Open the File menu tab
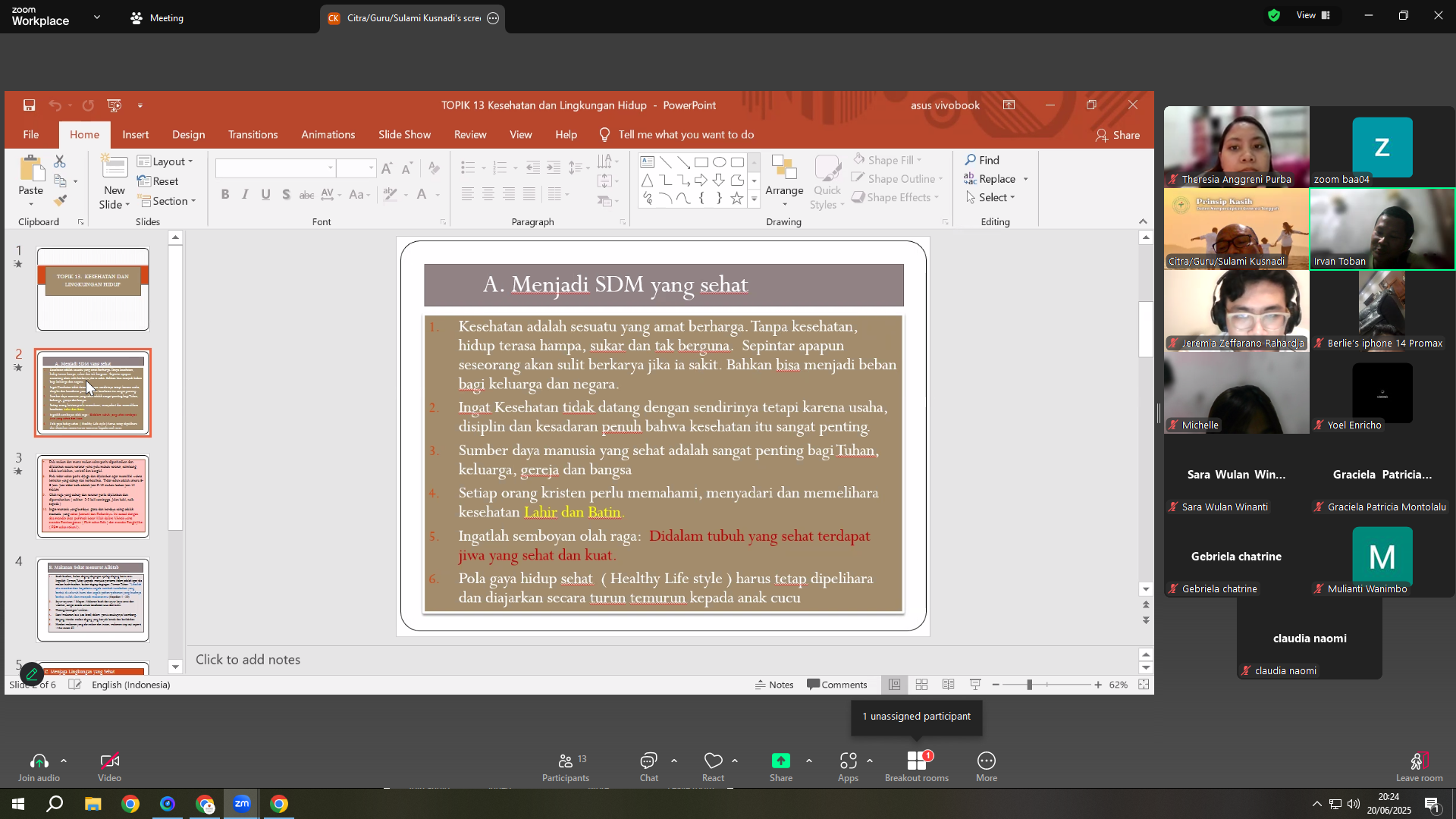 coord(31,135)
